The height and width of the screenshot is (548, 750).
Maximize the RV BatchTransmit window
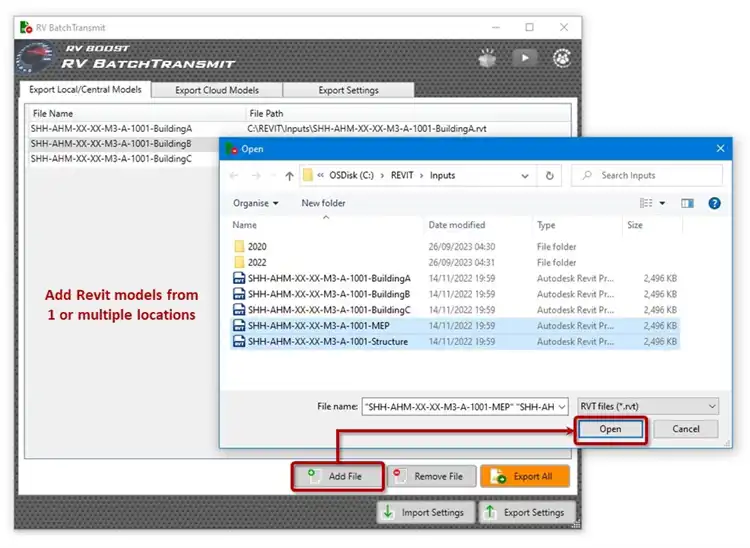click(529, 27)
